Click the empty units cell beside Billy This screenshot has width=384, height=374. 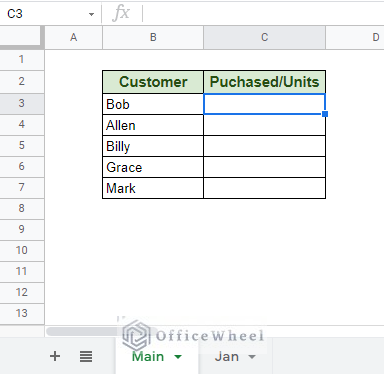click(264, 146)
